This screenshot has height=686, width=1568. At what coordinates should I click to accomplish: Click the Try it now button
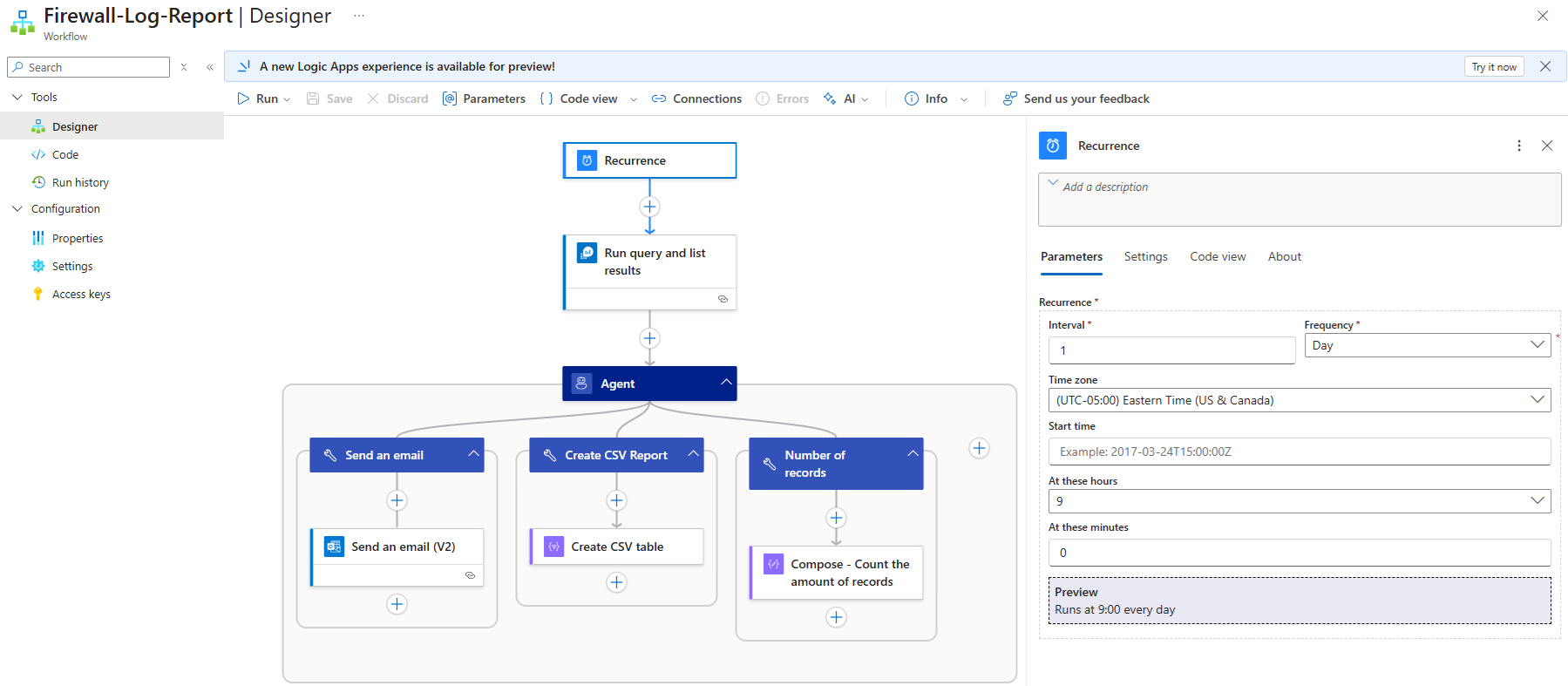(x=1493, y=67)
